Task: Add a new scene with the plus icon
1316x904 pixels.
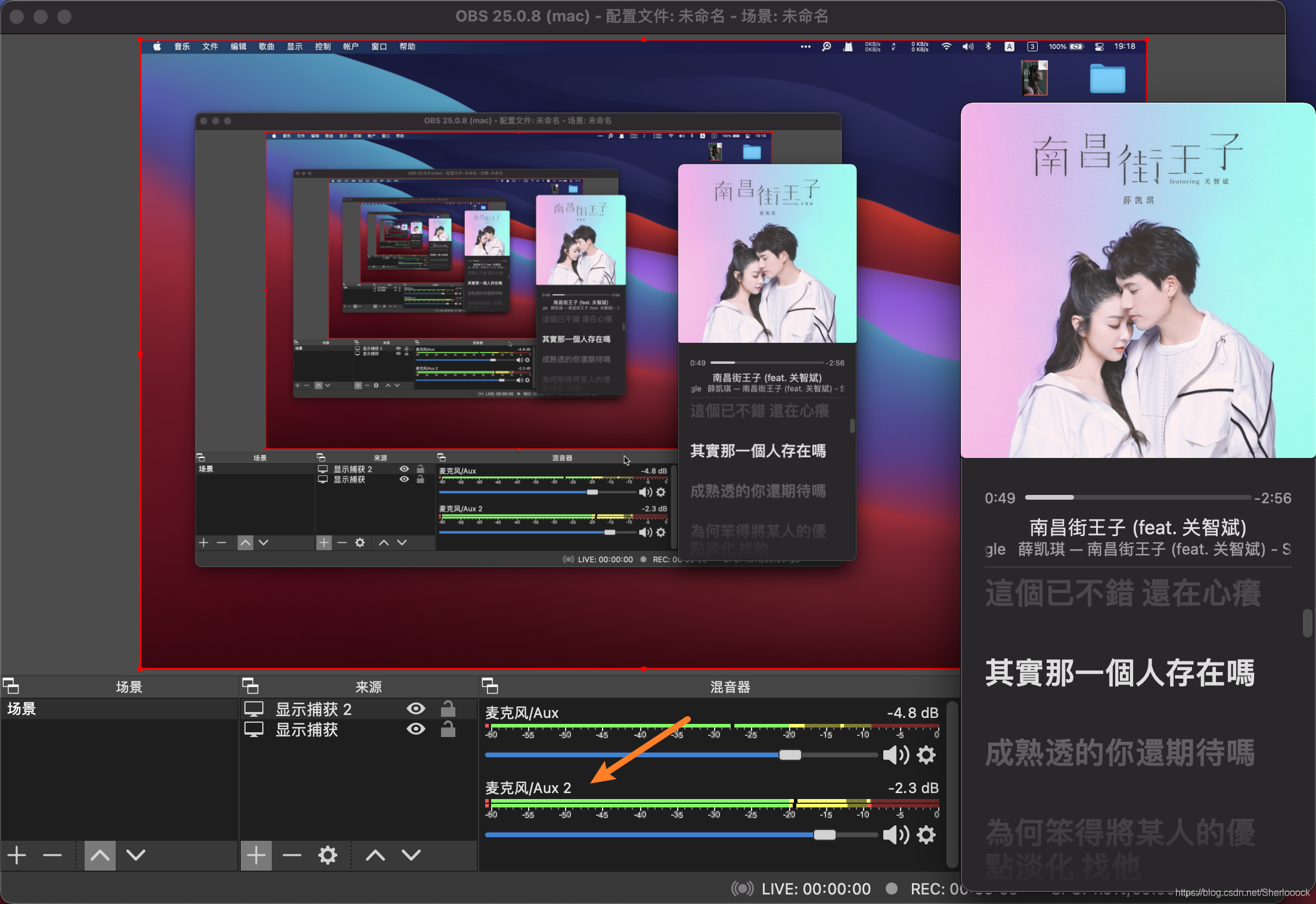Action: pos(16,855)
